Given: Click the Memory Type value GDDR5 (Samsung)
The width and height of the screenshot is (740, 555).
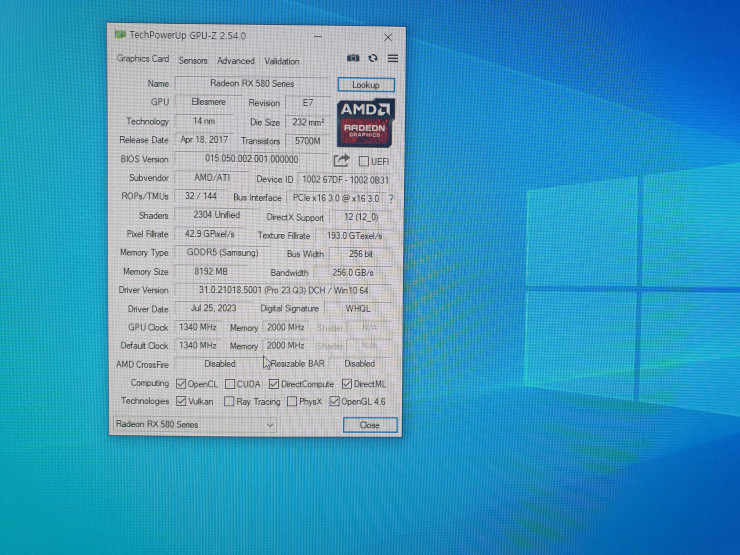Looking at the screenshot, I should click(x=222, y=252).
